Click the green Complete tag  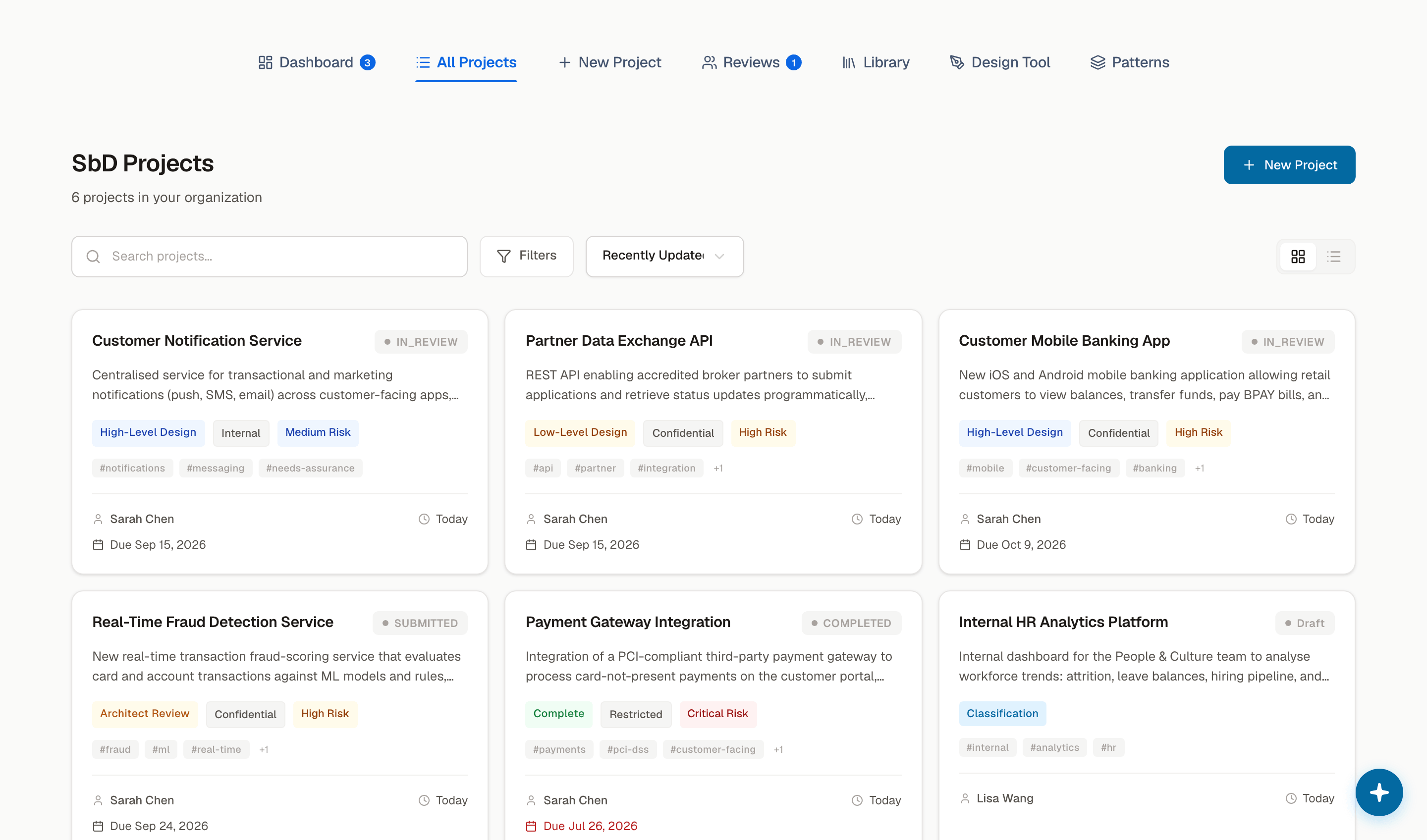558,714
